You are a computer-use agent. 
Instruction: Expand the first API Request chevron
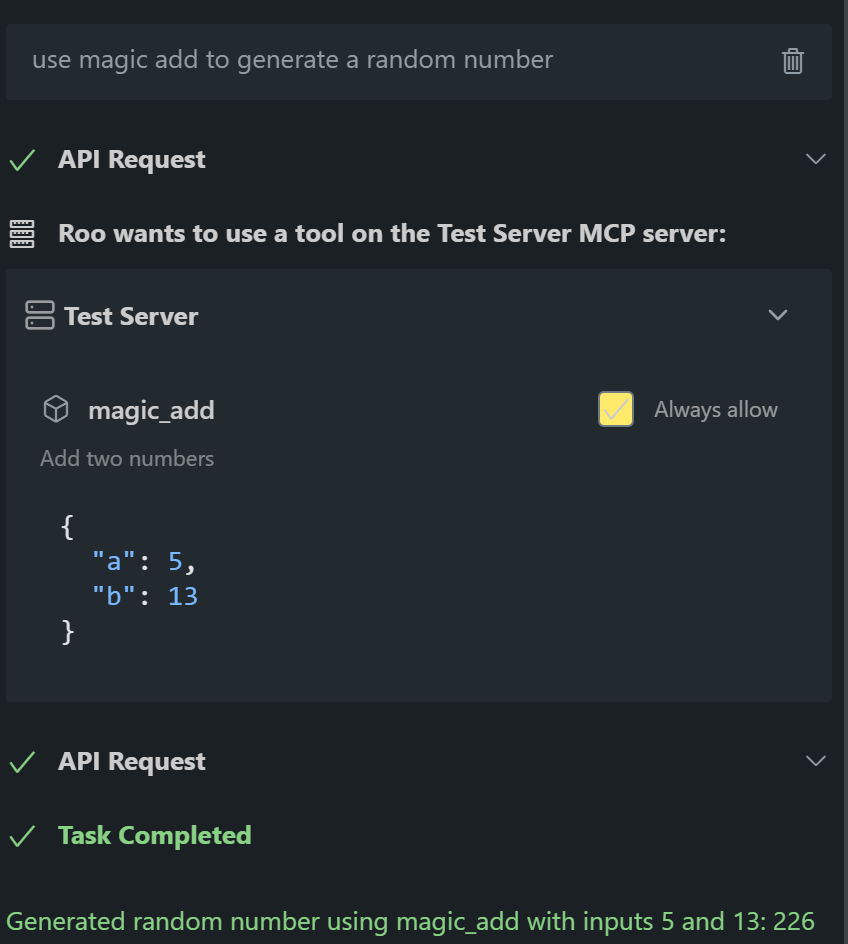(x=816, y=159)
